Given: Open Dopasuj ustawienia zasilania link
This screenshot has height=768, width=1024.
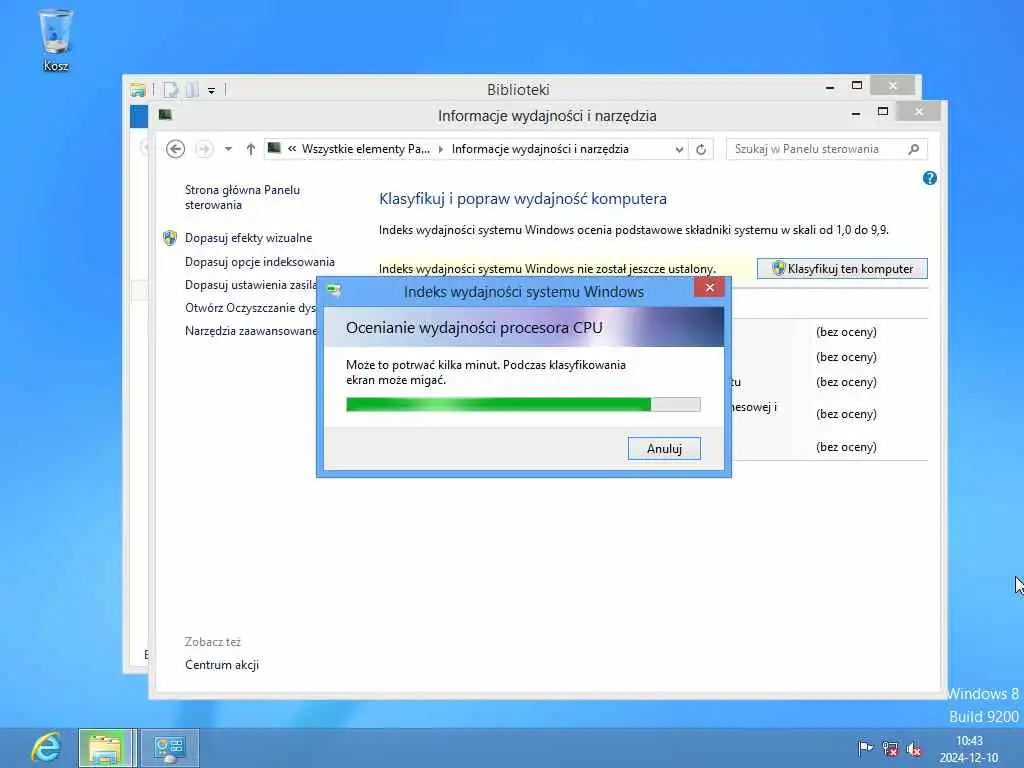Looking at the screenshot, I should click(250, 285).
